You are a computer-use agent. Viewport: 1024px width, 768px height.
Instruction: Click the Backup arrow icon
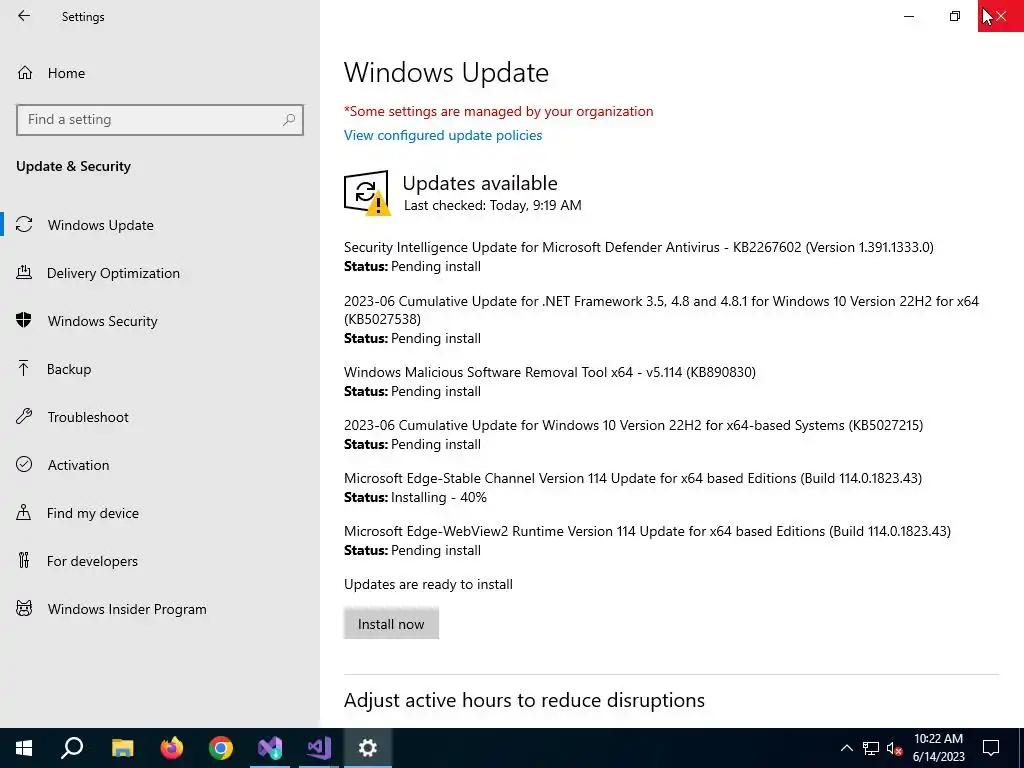[24, 368]
